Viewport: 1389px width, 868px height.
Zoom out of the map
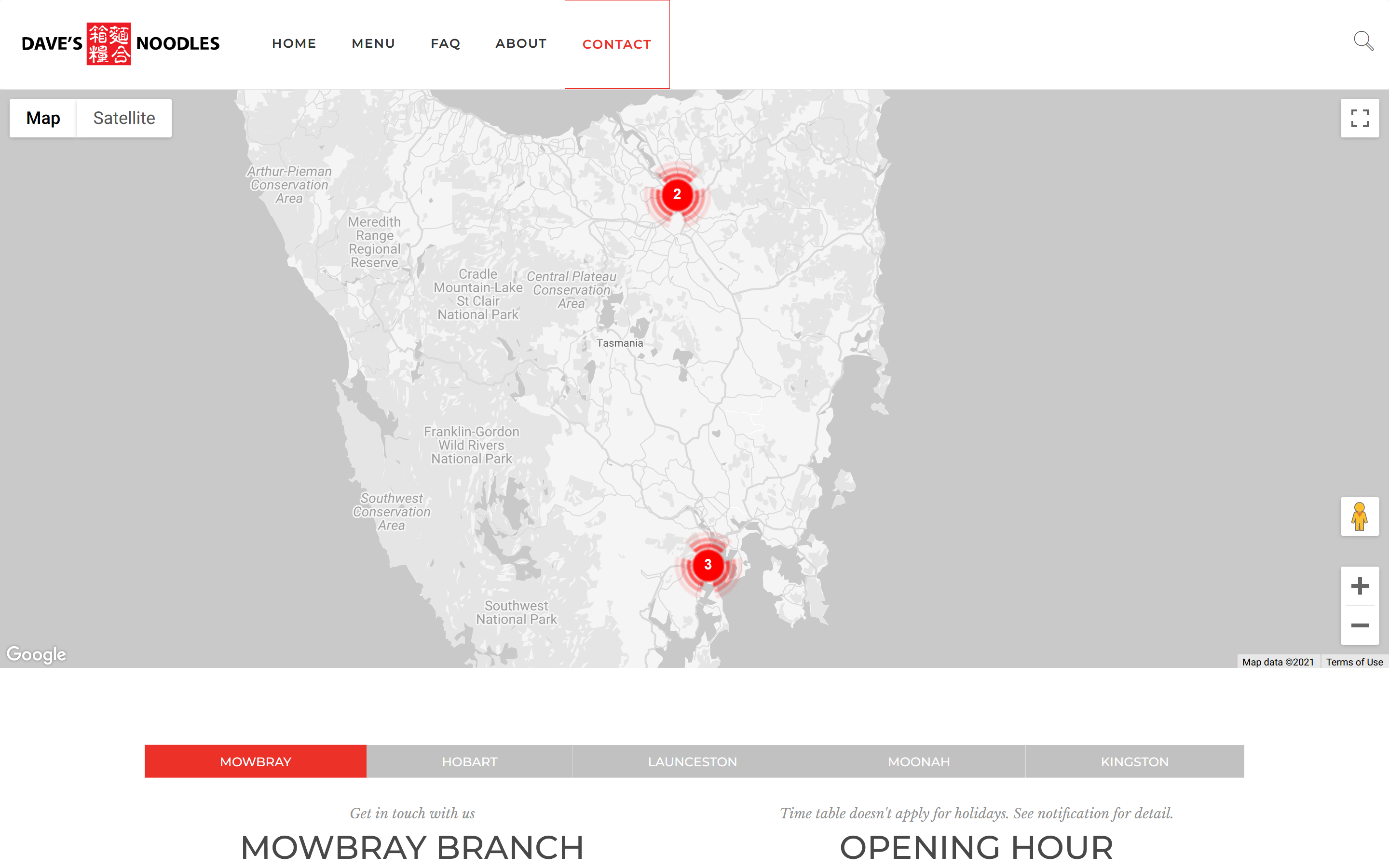coord(1359,625)
